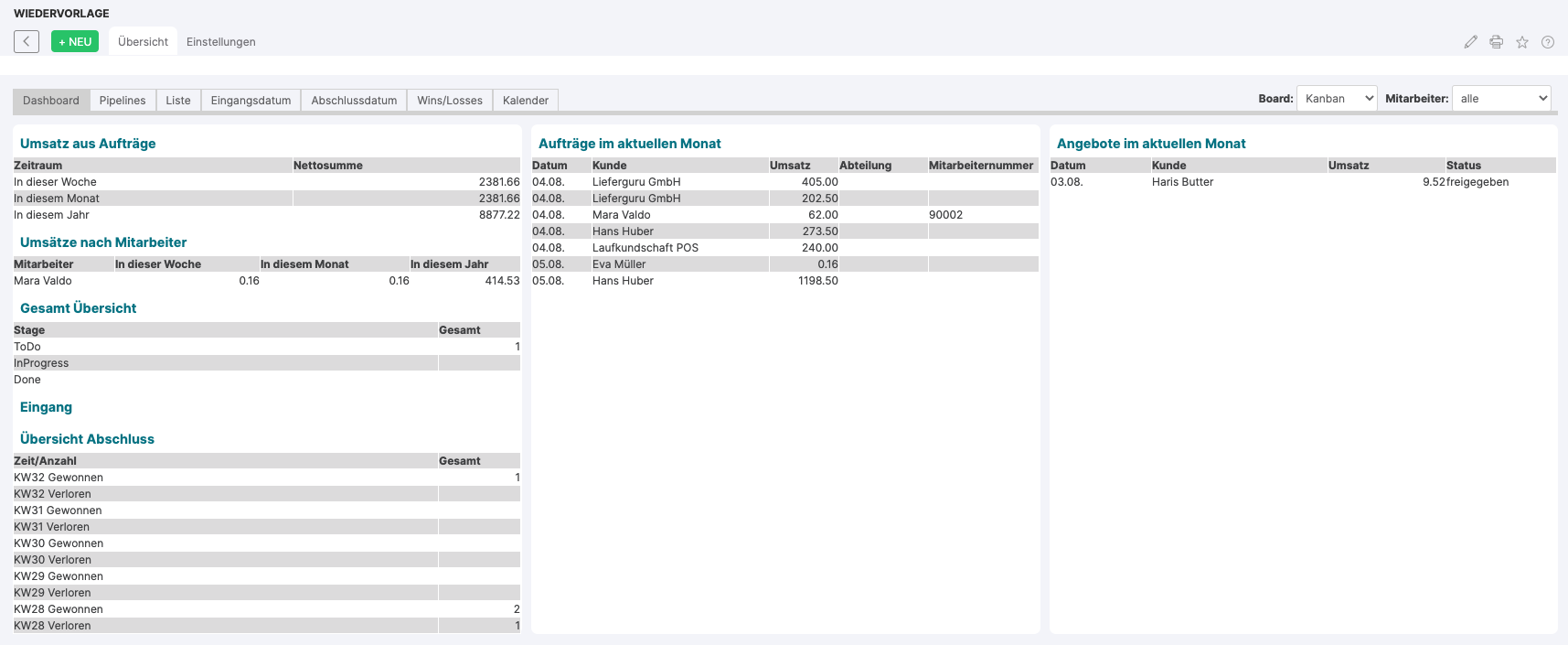Viewport: 1568px width, 645px height.
Task: Open the Pipelines tab
Action: [x=123, y=101]
